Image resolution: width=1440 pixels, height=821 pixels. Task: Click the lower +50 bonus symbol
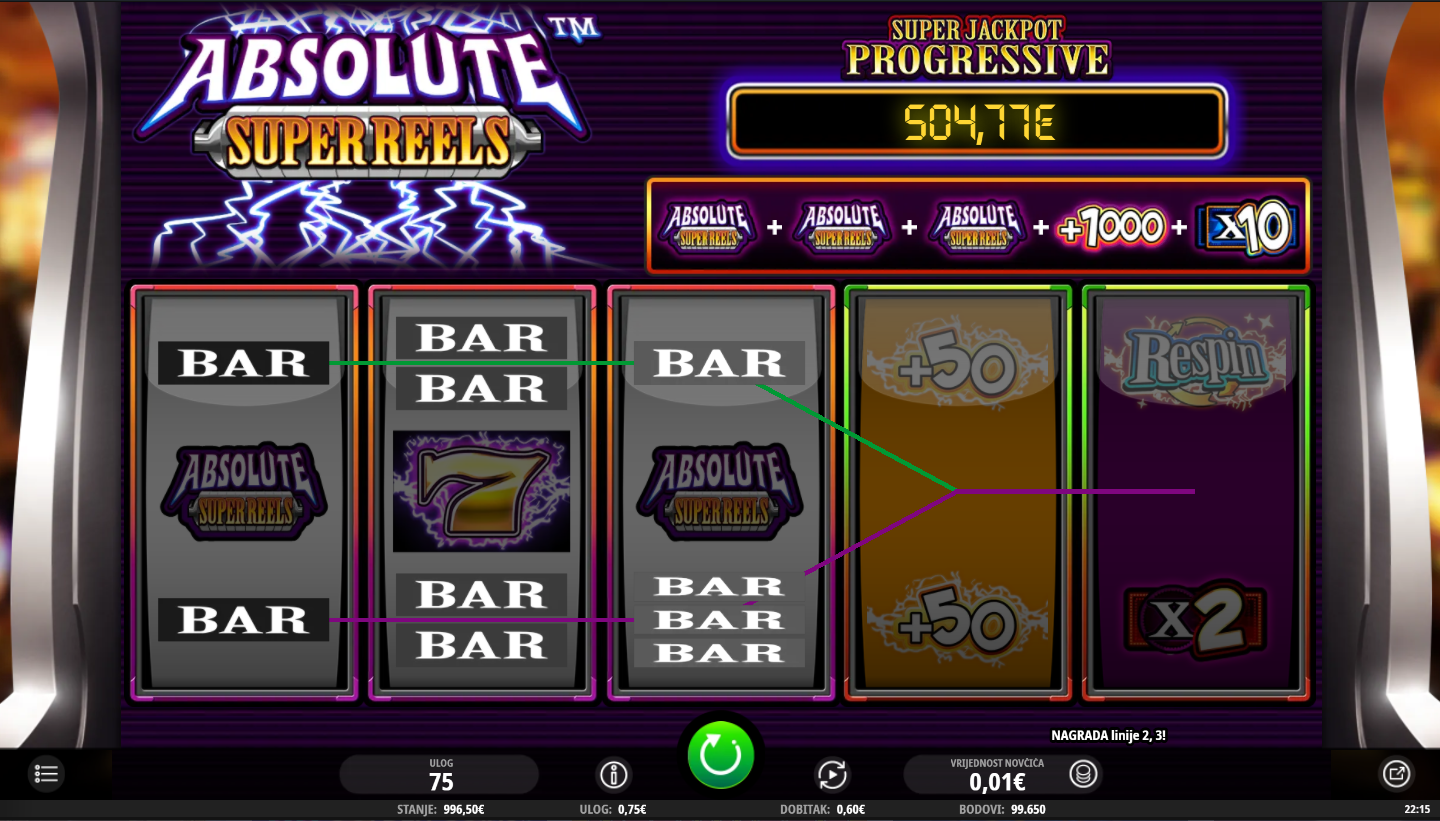coord(958,625)
